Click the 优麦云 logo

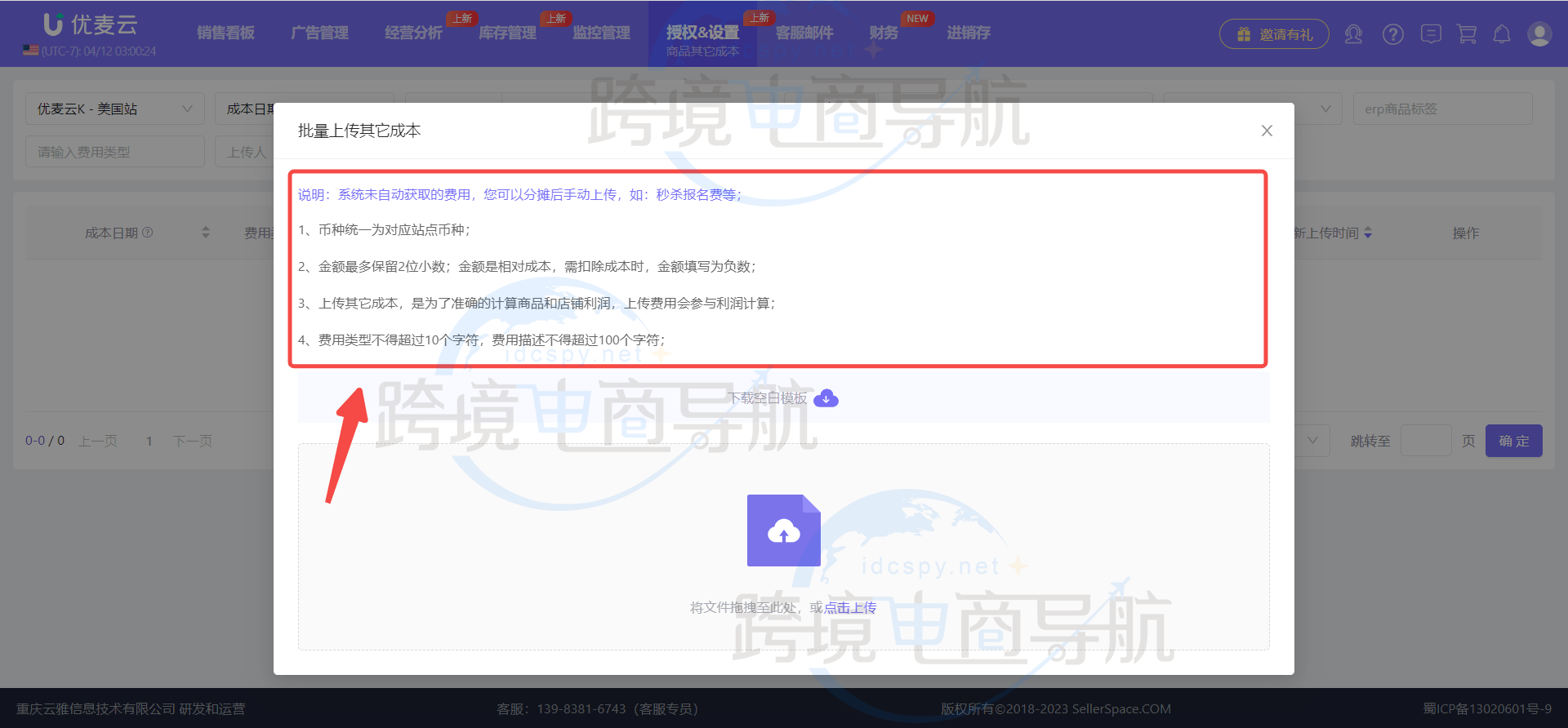pyautogui.click(x=90, y=24)
